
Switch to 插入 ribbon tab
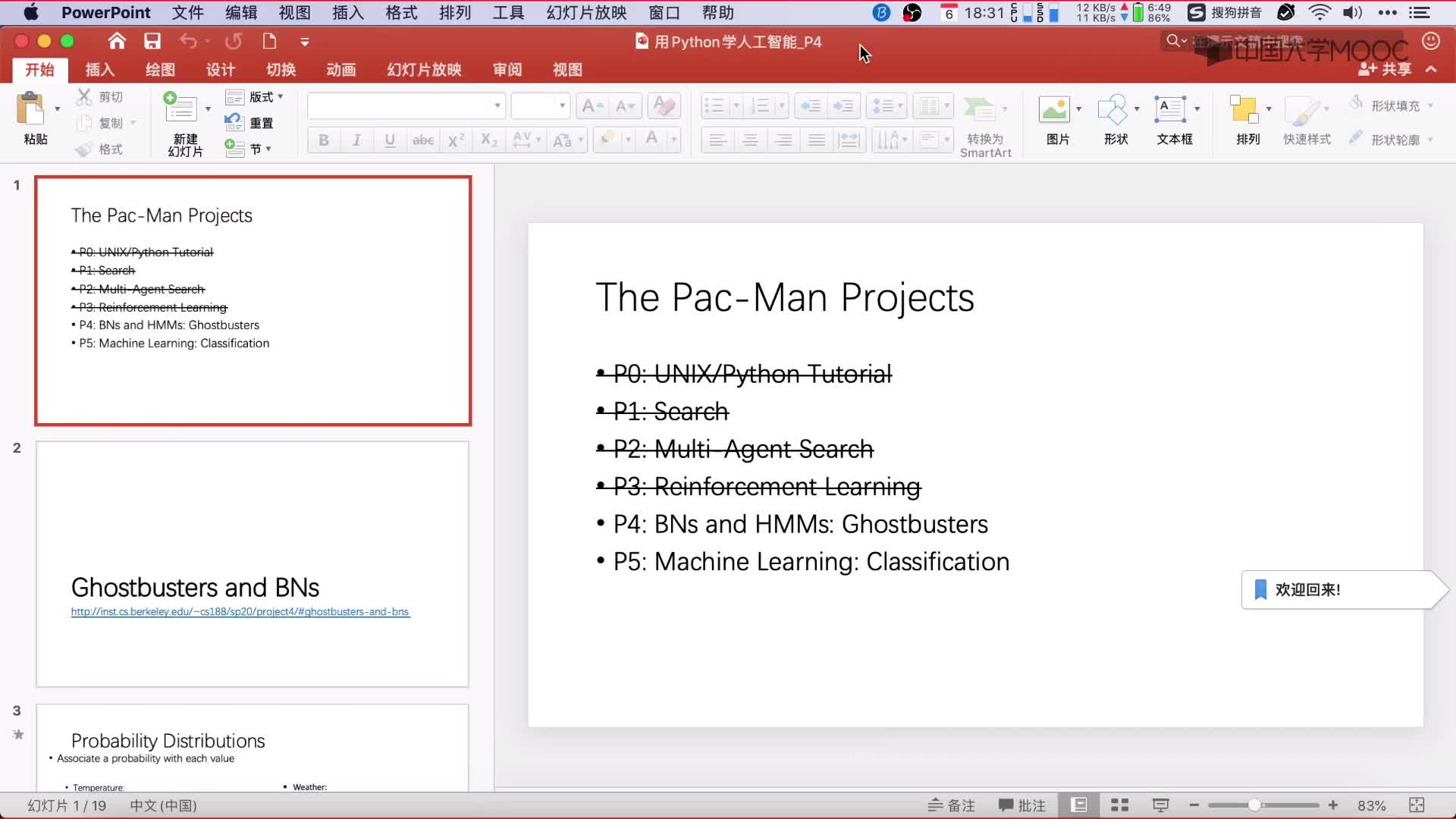(99, 70)
